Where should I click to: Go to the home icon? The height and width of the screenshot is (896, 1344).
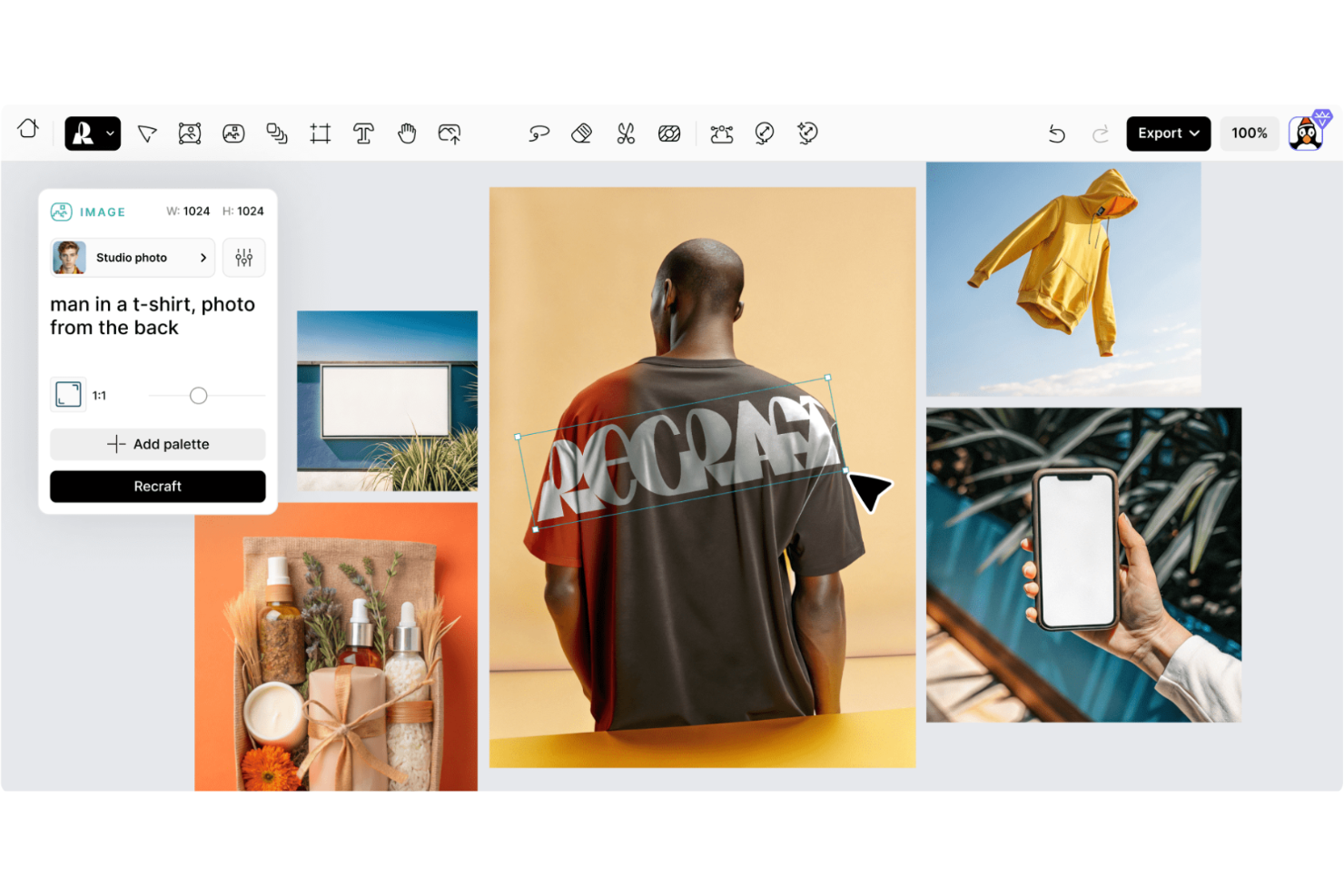[28, 129]
